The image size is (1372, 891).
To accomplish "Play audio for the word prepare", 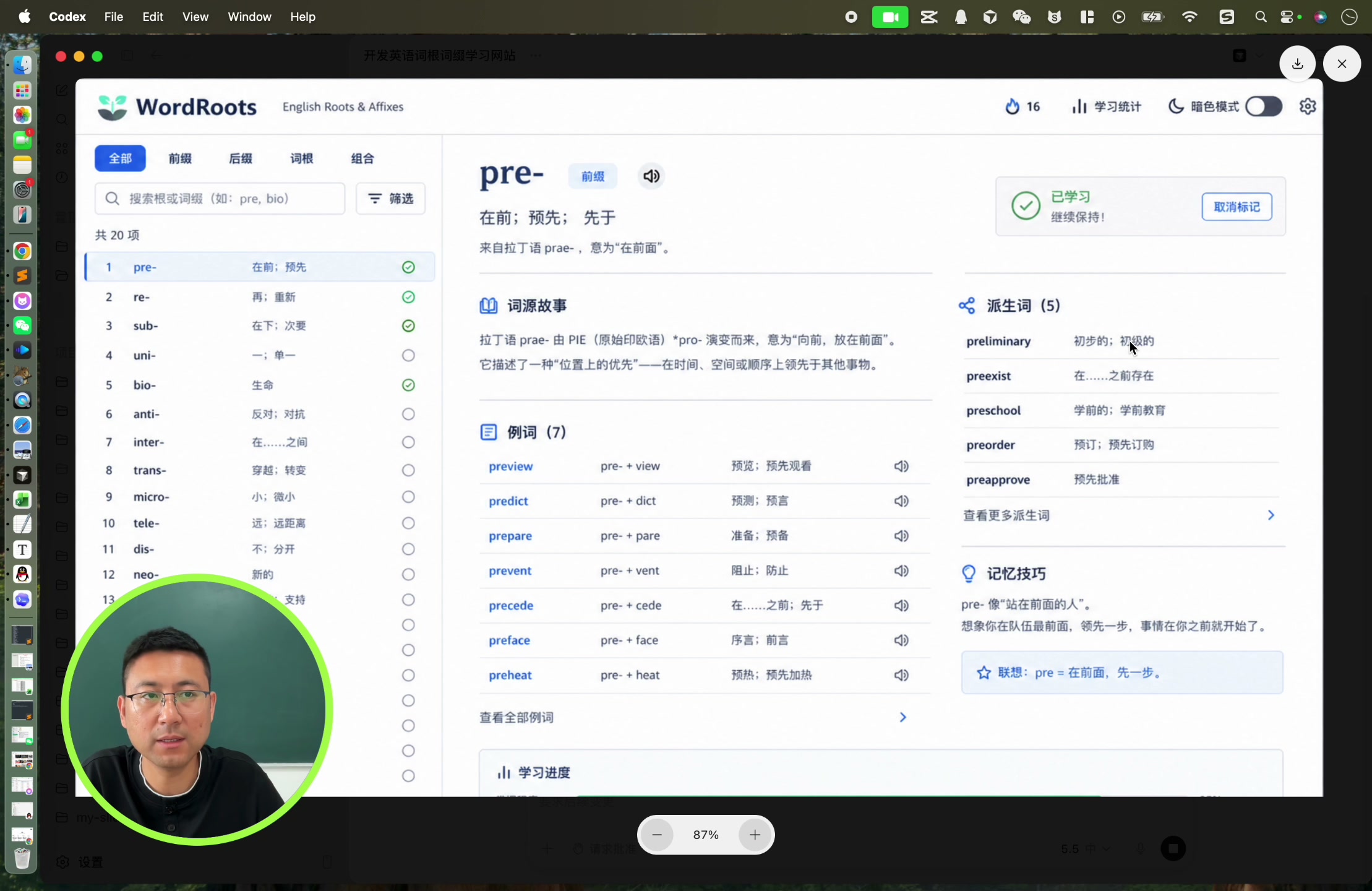I will tap(901, 536).
